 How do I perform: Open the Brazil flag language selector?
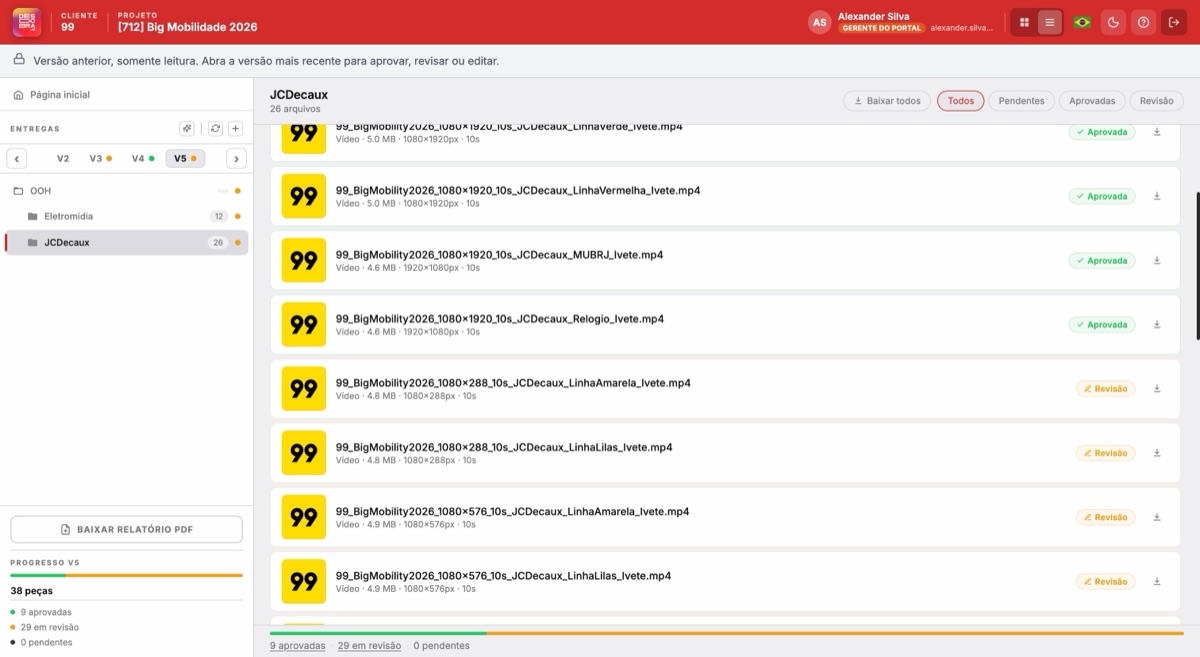(x=1082, y=22)
